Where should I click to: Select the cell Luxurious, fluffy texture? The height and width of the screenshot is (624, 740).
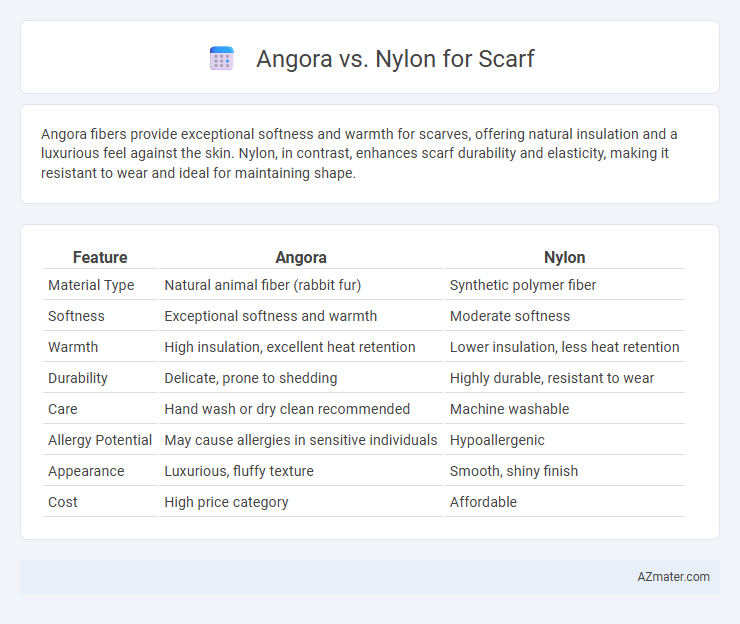[x=239, y=471]
